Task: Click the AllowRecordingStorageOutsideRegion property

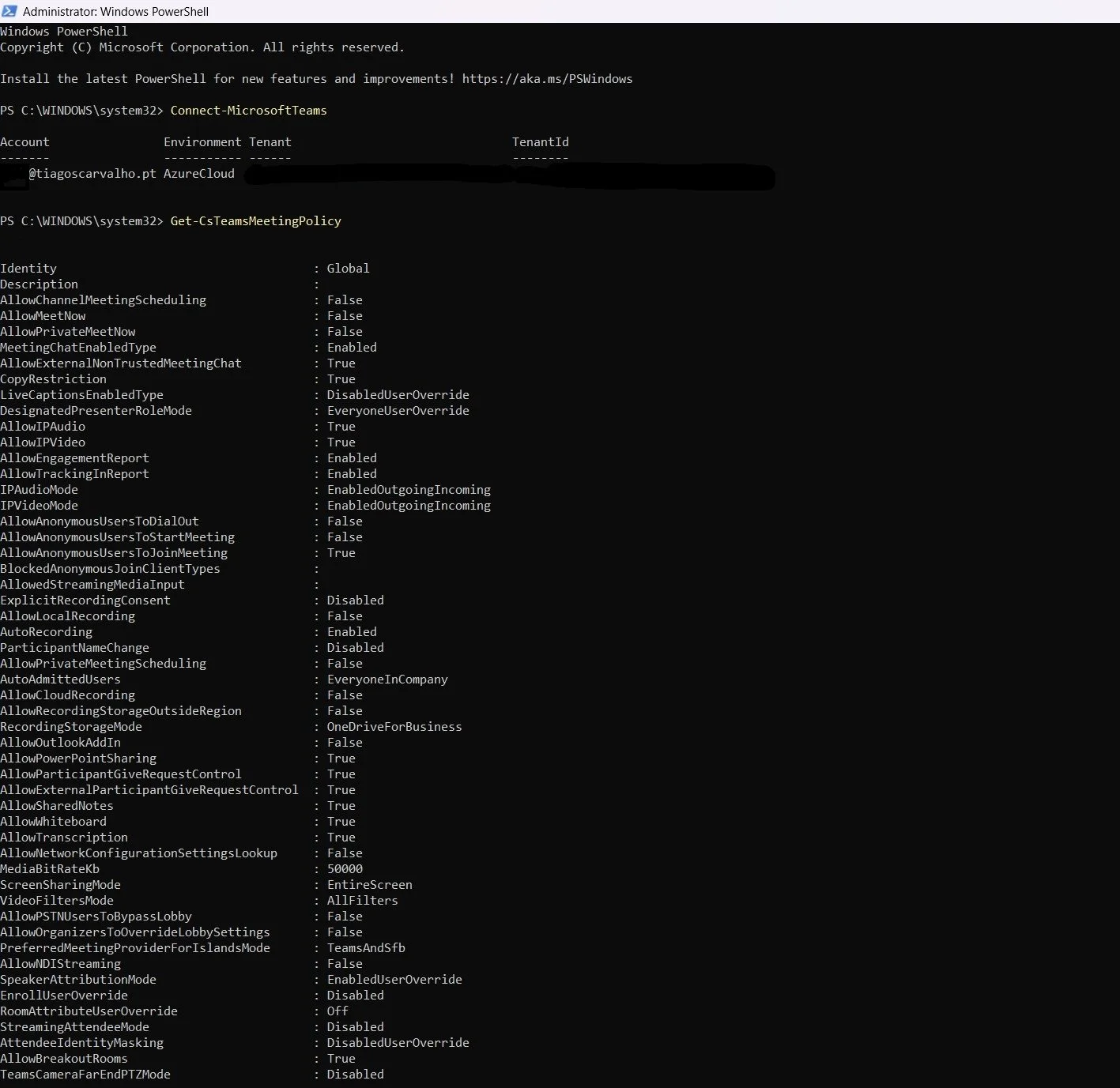Action: [121, 711]
